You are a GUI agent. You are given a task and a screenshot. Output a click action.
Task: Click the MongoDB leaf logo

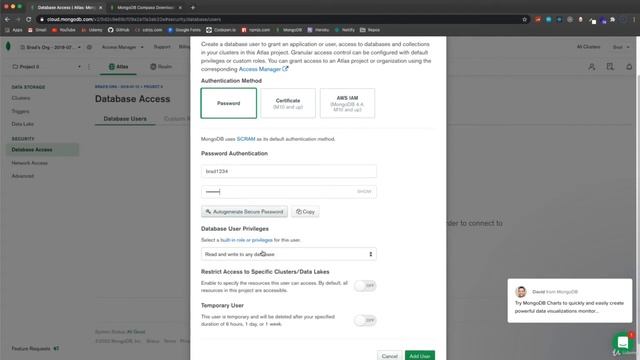[8, 46]
